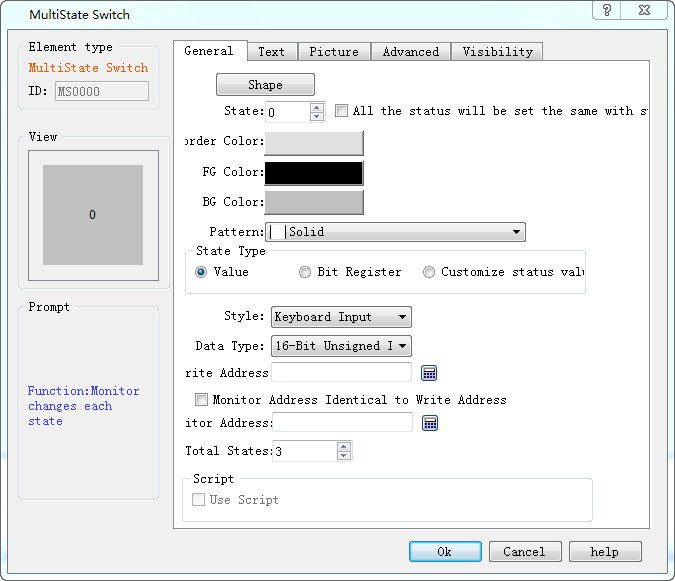Pick the Border Color swatch

(x=314, y=143)
